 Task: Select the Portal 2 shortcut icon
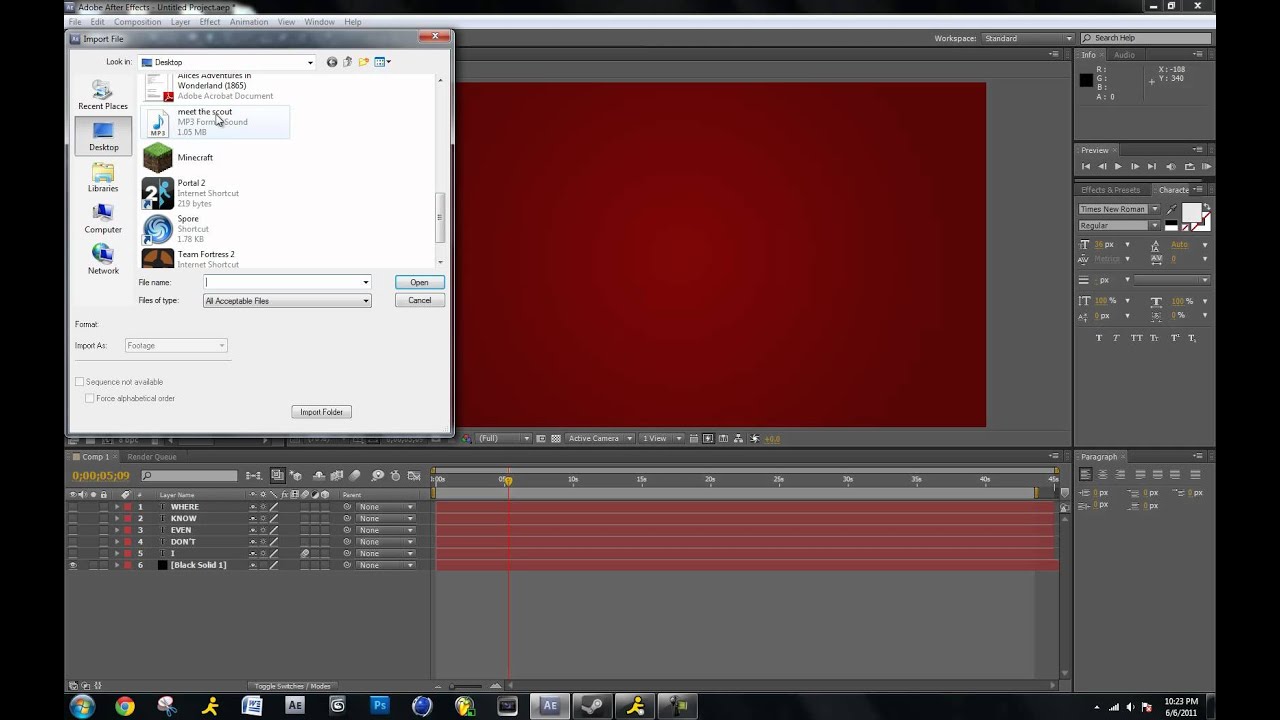157,193
